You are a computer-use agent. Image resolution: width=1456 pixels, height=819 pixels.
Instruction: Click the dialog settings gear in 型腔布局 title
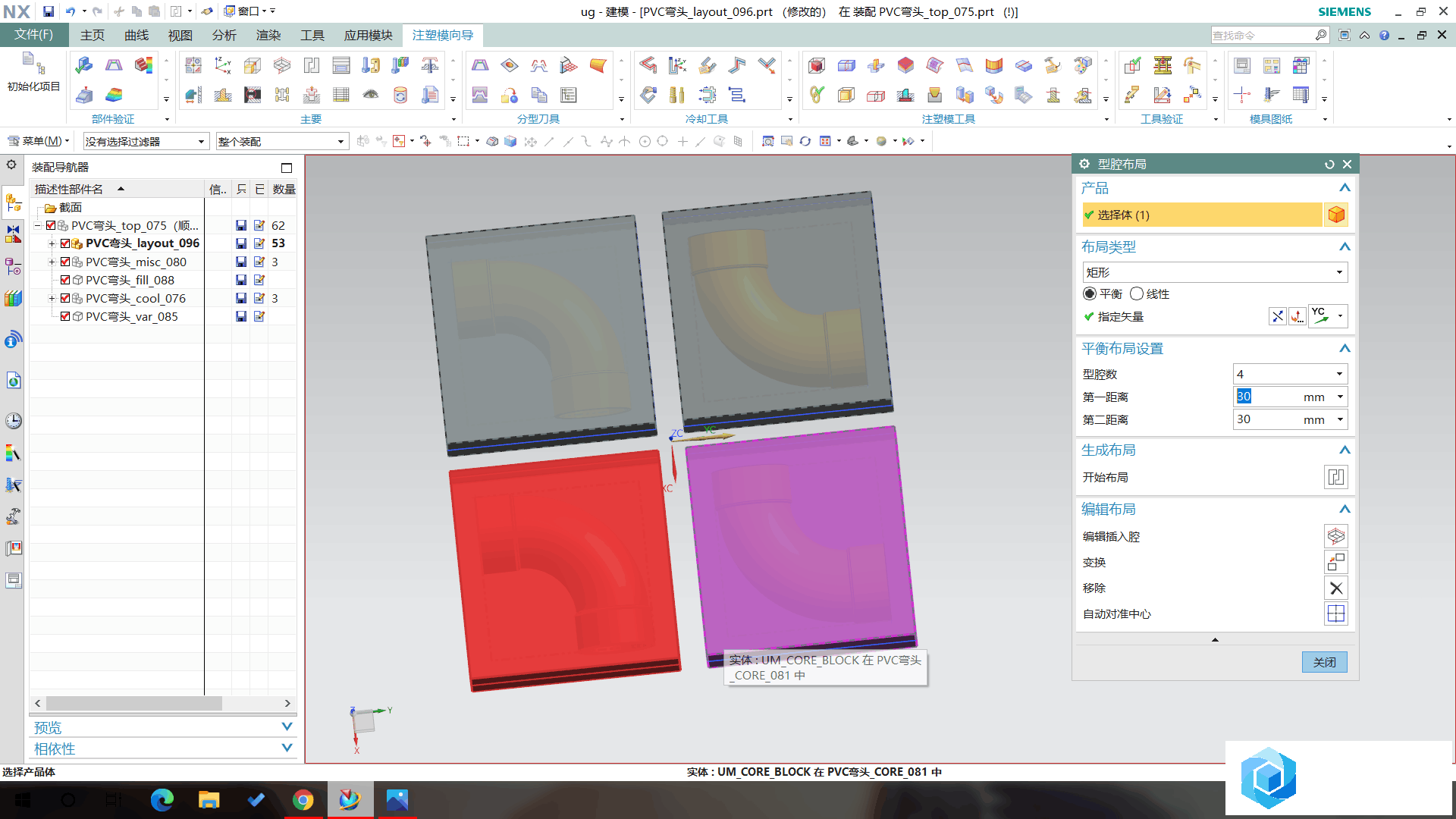tap(1084, 164)
